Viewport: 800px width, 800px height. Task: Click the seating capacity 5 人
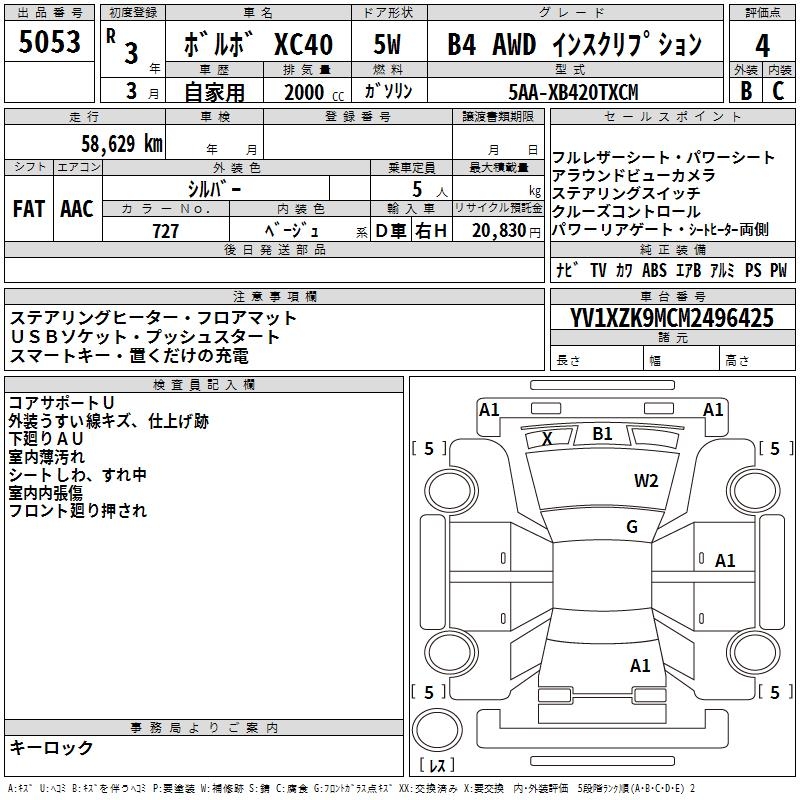pyautogui.click(x=430, y=190)
